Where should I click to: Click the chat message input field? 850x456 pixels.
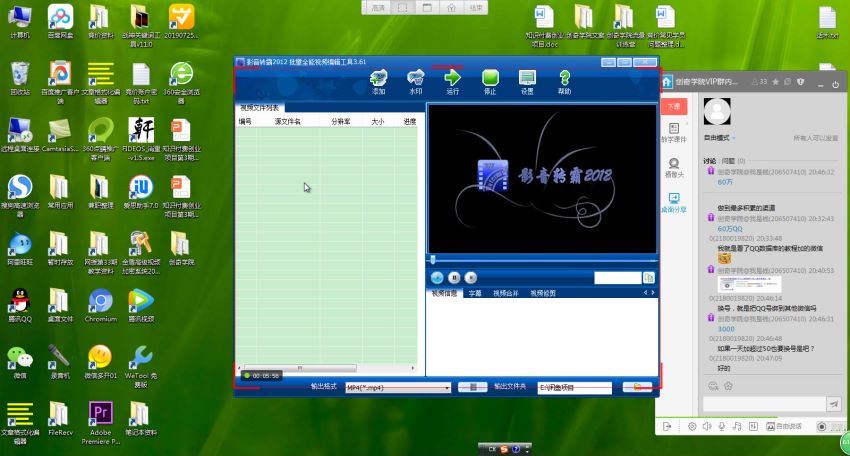pos(764,404)
